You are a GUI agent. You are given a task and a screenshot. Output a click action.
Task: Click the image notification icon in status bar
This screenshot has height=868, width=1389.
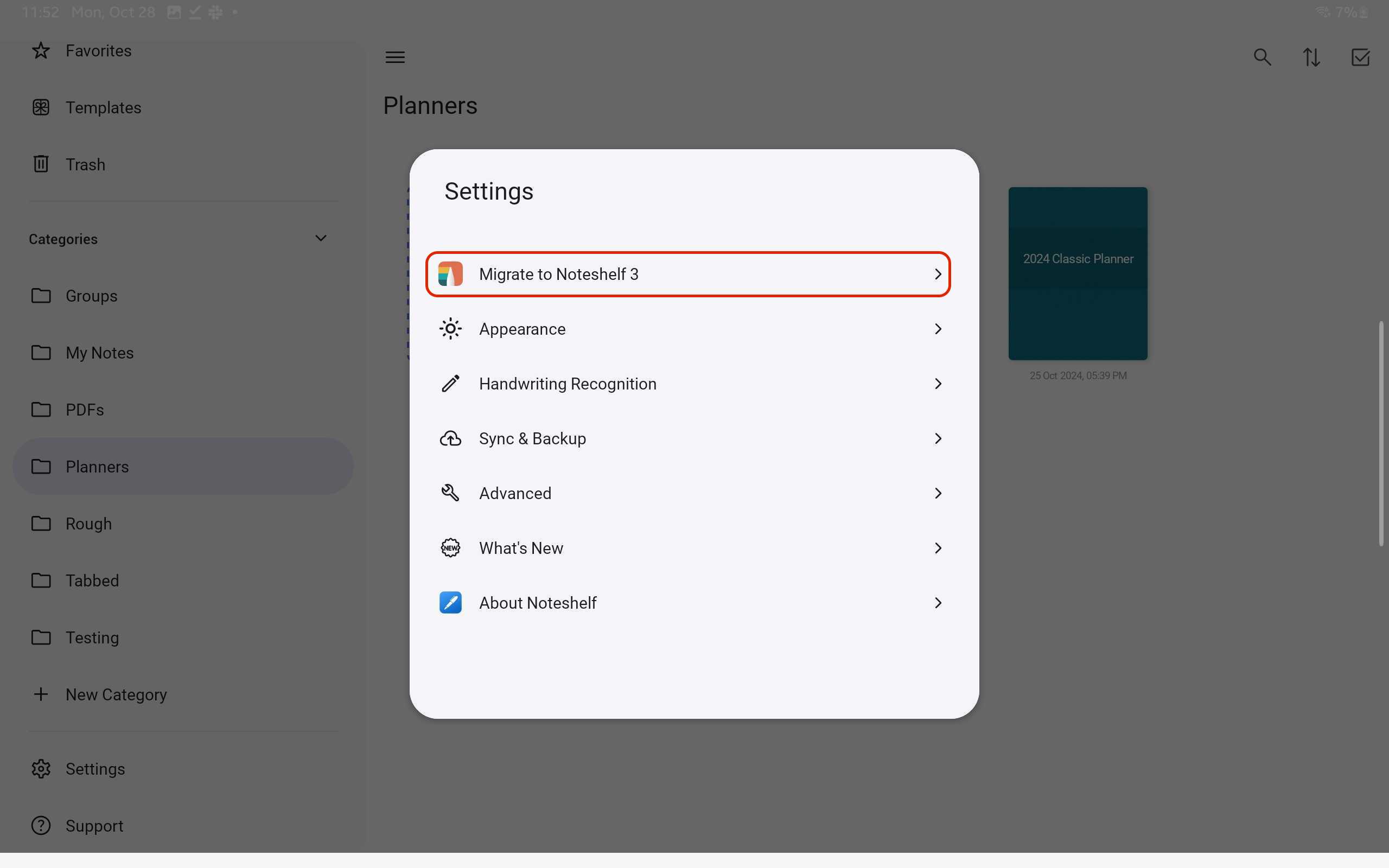point(174,12)
